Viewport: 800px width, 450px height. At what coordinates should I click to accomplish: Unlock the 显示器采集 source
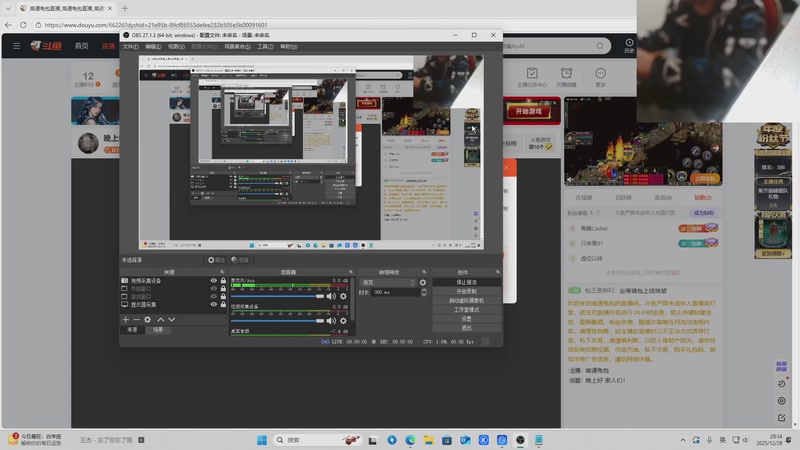click(223, 305)
